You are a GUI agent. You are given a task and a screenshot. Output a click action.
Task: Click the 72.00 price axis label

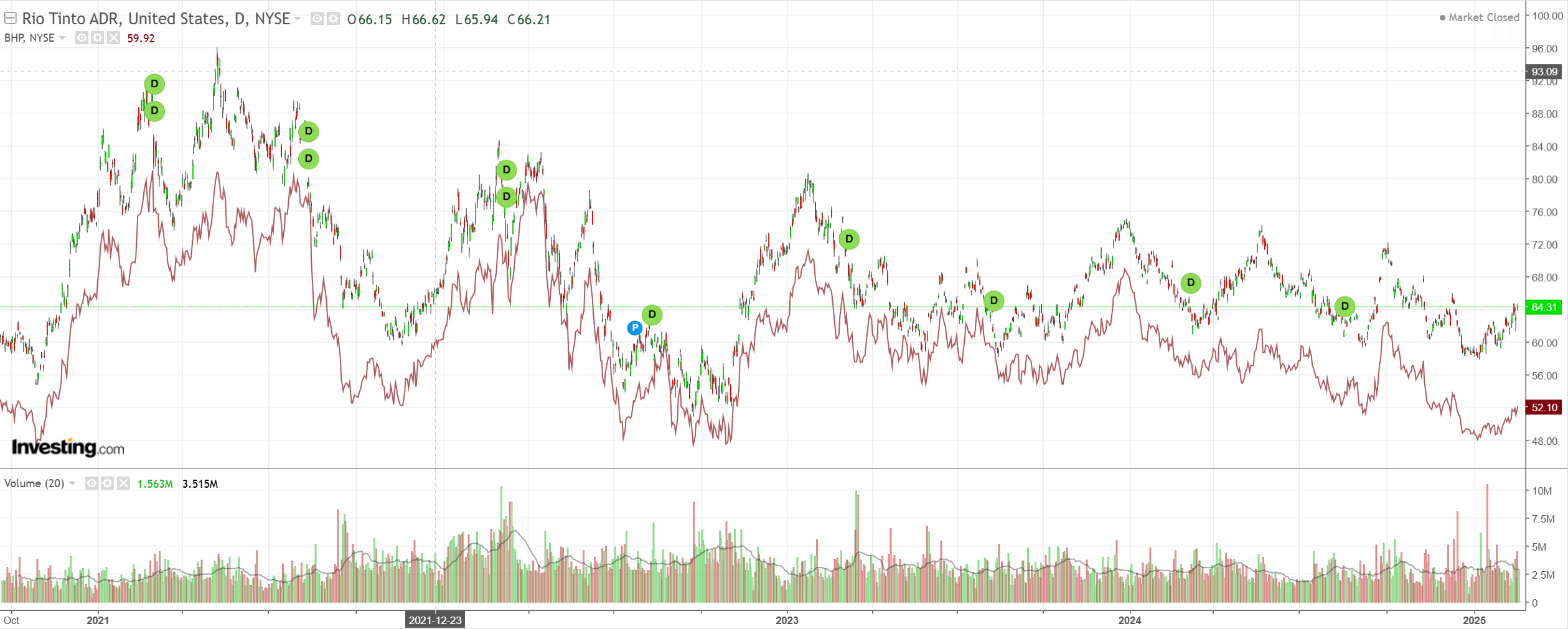1545,245
